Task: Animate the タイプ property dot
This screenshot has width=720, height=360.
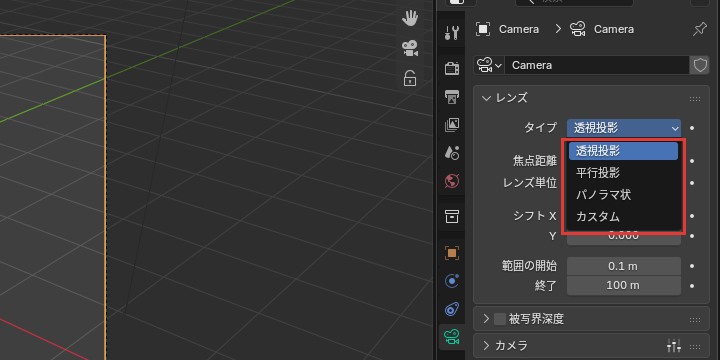Action: (692, 128)
